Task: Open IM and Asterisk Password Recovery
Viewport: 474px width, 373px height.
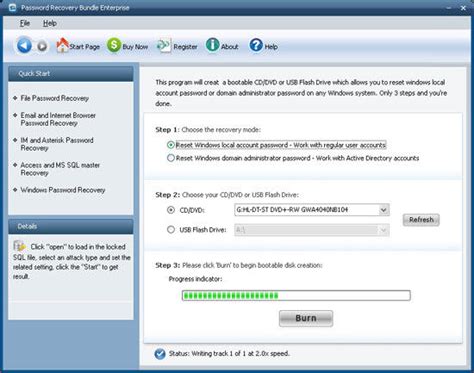Action: click(57, 144)
